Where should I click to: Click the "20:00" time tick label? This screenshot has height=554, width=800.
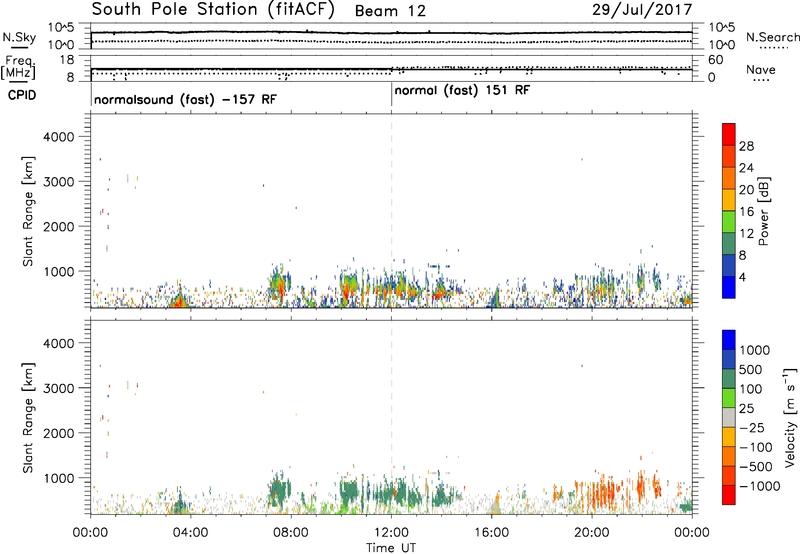pos(592,533)
